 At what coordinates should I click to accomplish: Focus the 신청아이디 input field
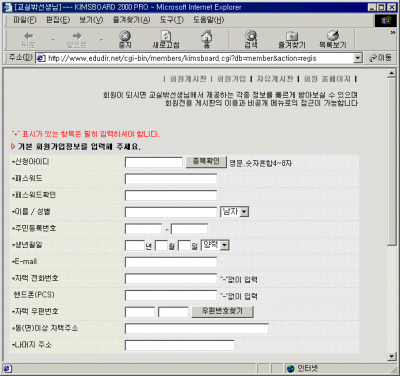[x=154, y=162]
